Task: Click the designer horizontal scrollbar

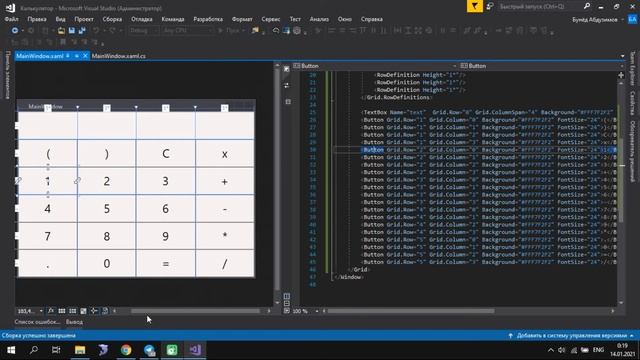Action: (195, 311)
